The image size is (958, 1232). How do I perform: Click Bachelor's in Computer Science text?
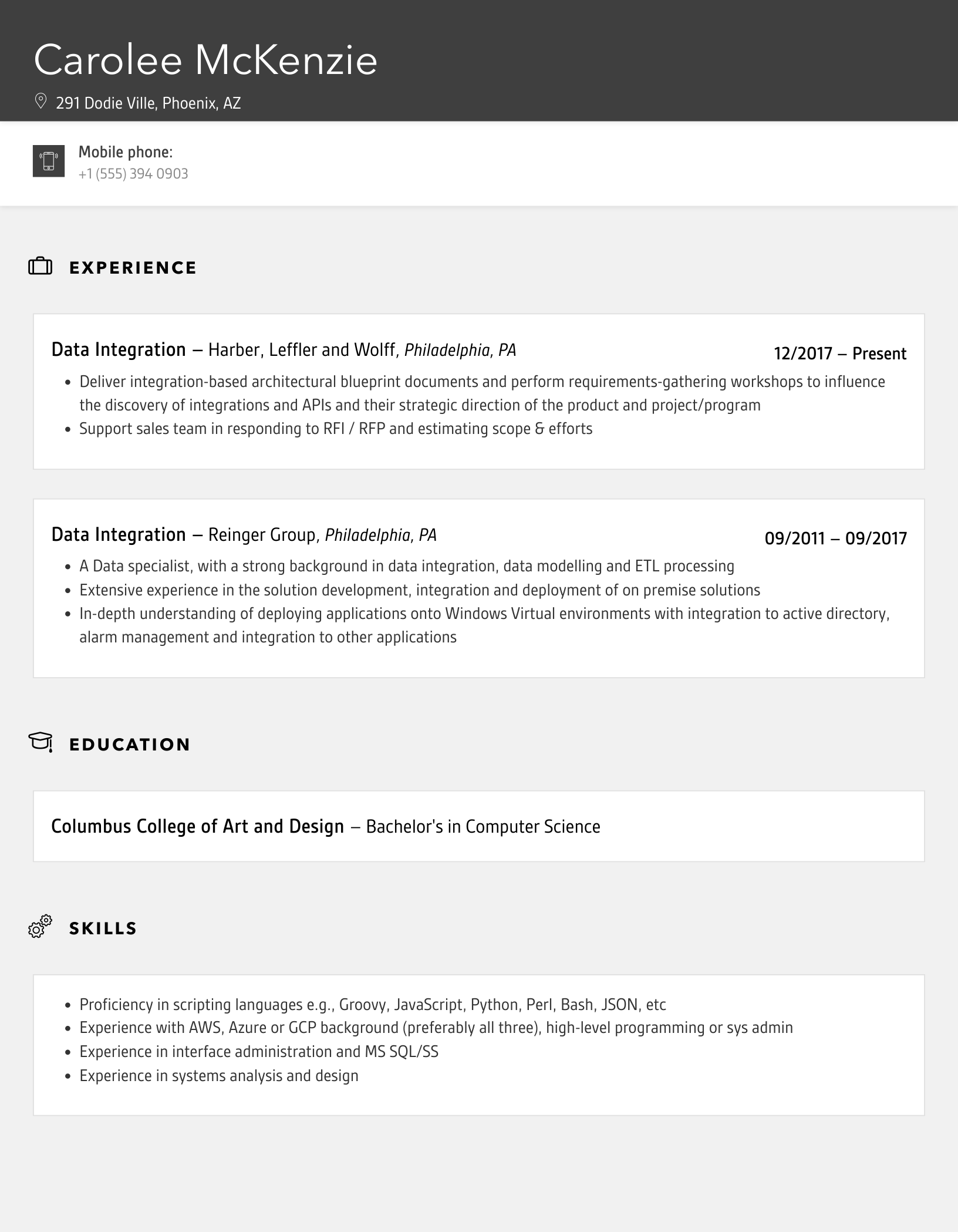pyautogui.click(x=483, y=827)
